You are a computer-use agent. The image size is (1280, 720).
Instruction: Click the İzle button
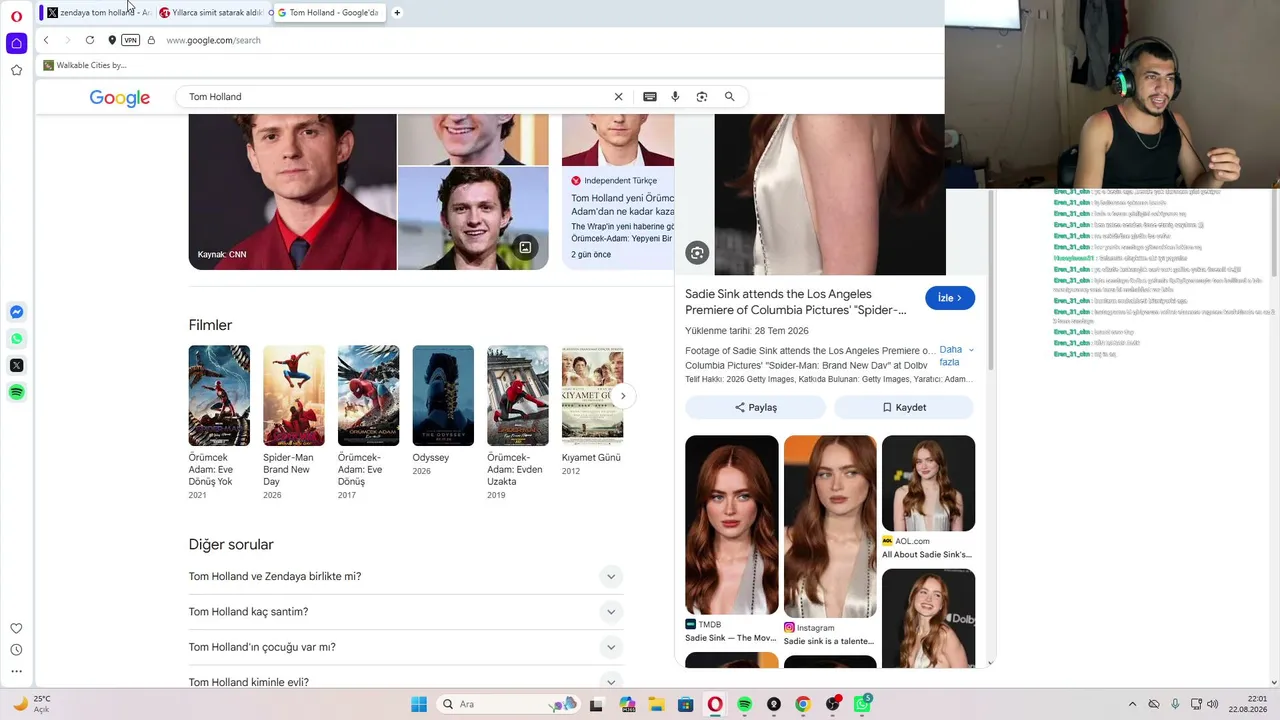pos(950,298)
